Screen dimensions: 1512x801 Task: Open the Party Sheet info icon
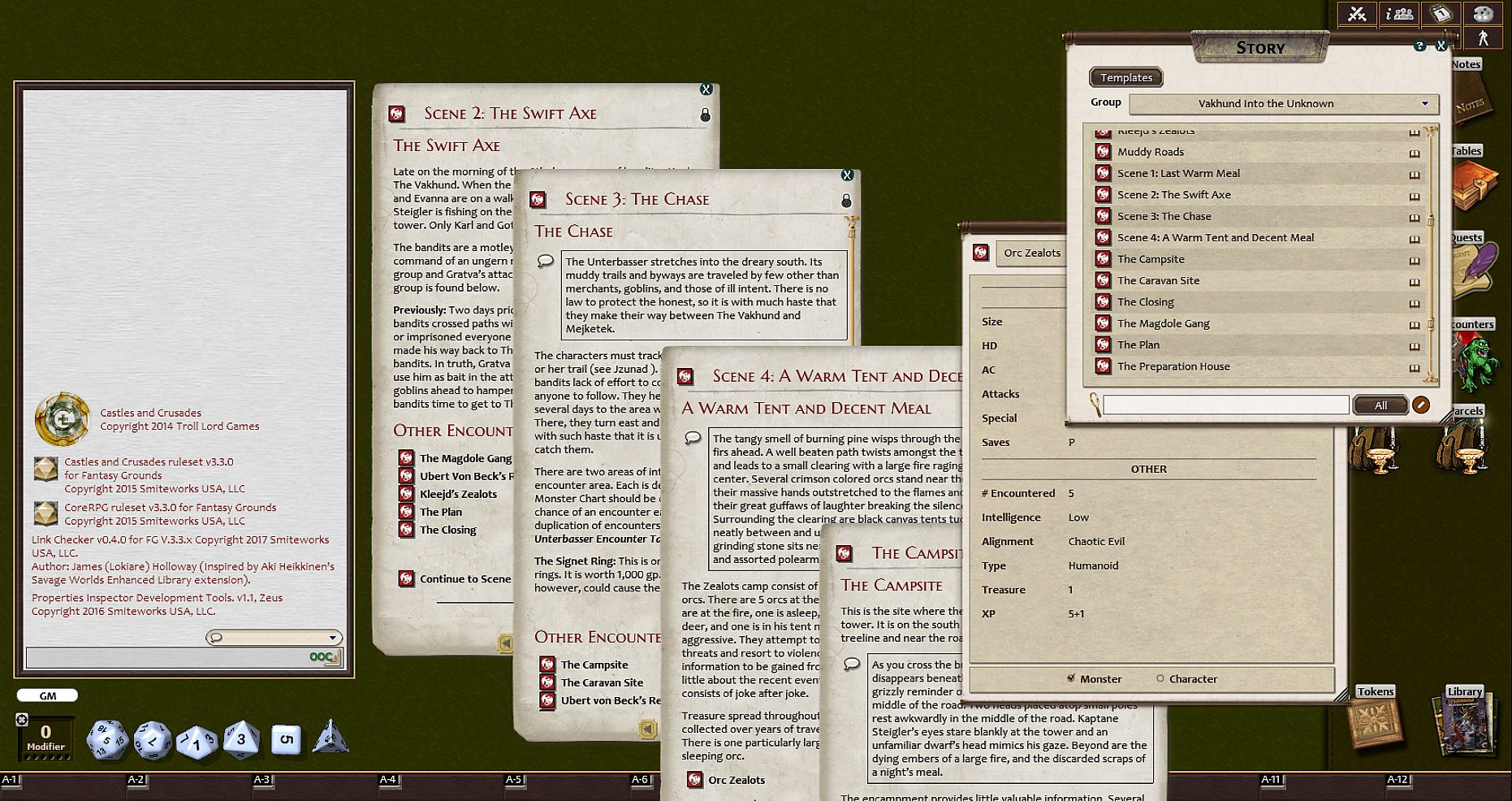coord(1399,14)
